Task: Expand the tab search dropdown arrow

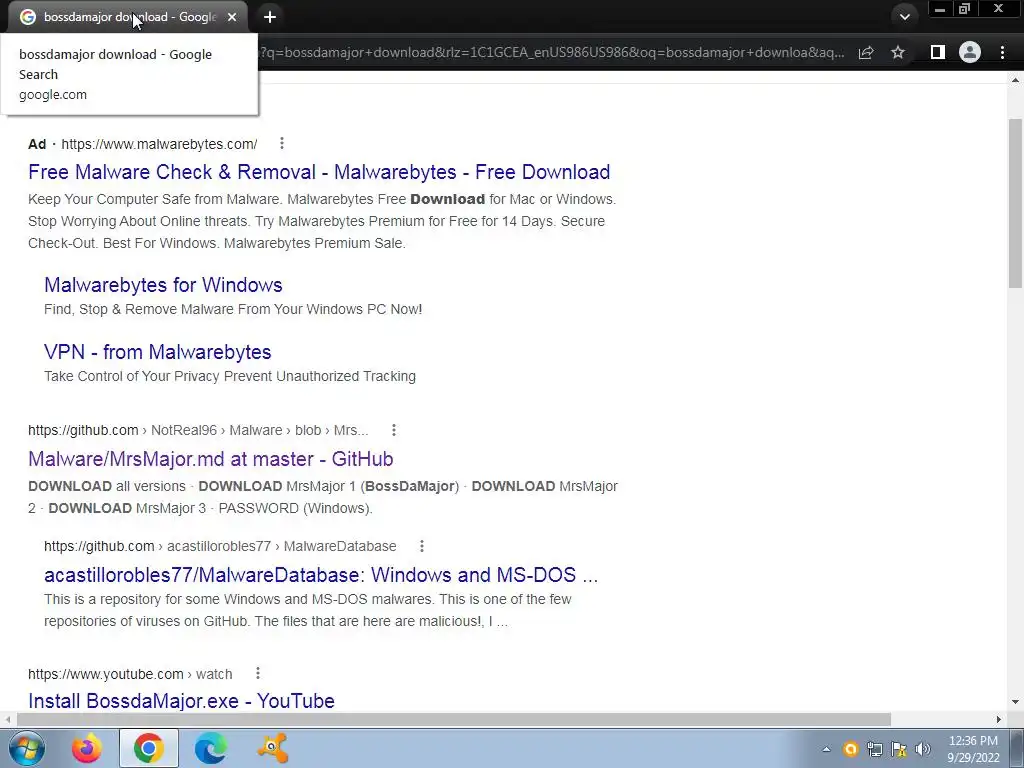Action: click(x=904, y=17)
